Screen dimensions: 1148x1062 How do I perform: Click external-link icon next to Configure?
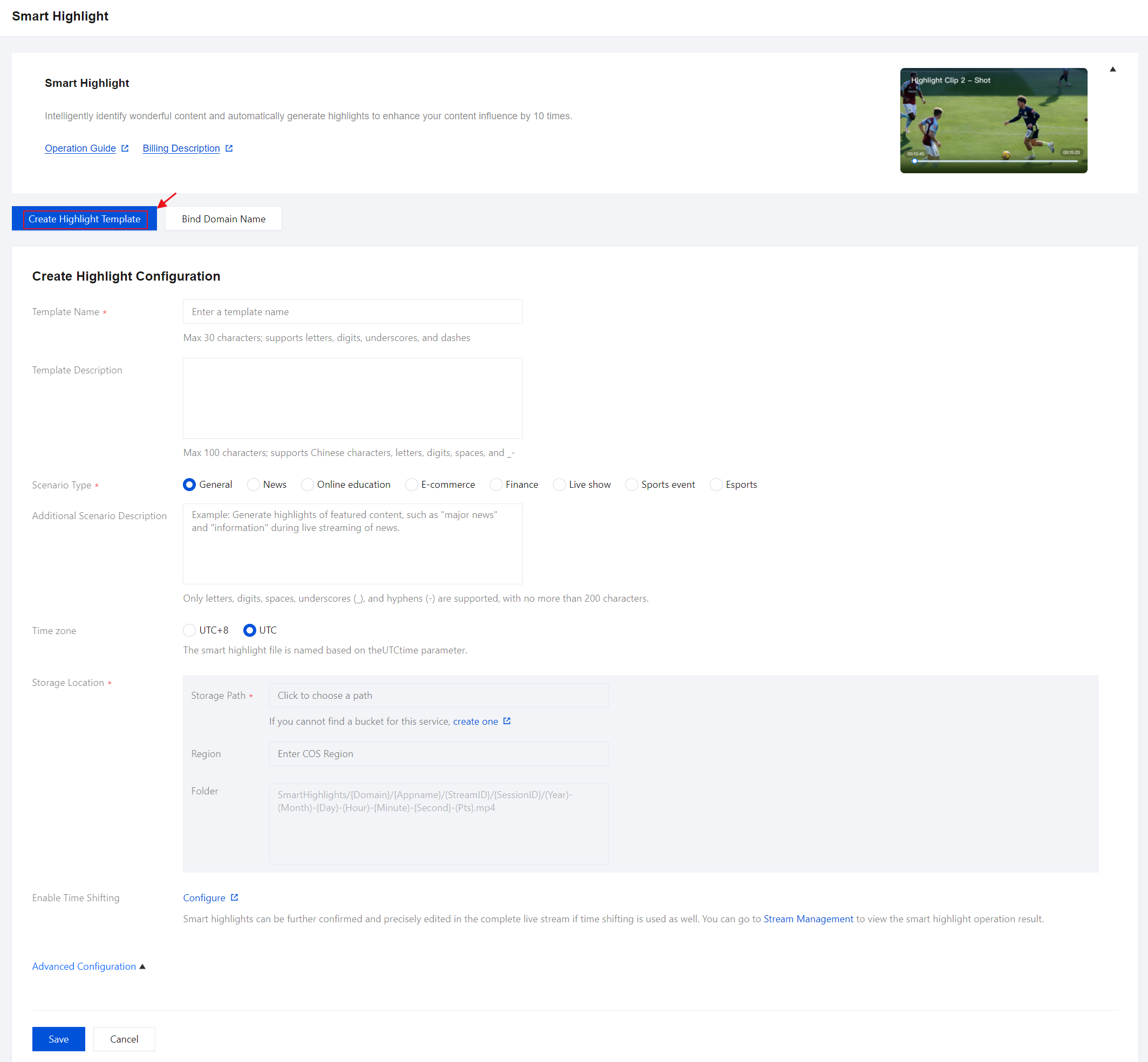pyautogui.click(x=235, y=897)
